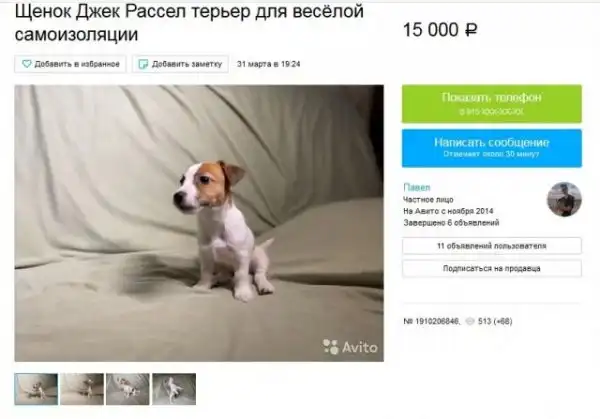The height and width of the screenshot is (419, 600).
Task: Open seller Павел's avatar picture
Action: [564, 199]
